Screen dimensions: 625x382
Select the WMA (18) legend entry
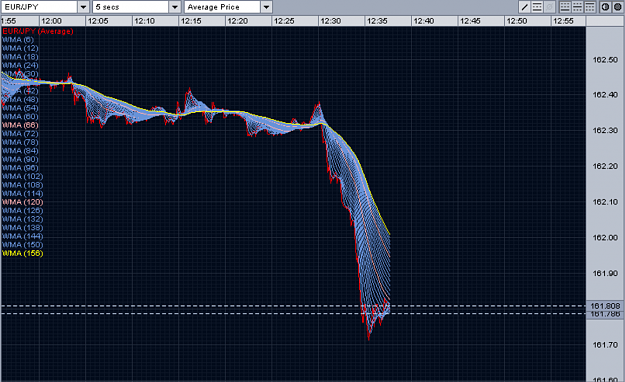[20, 57]
